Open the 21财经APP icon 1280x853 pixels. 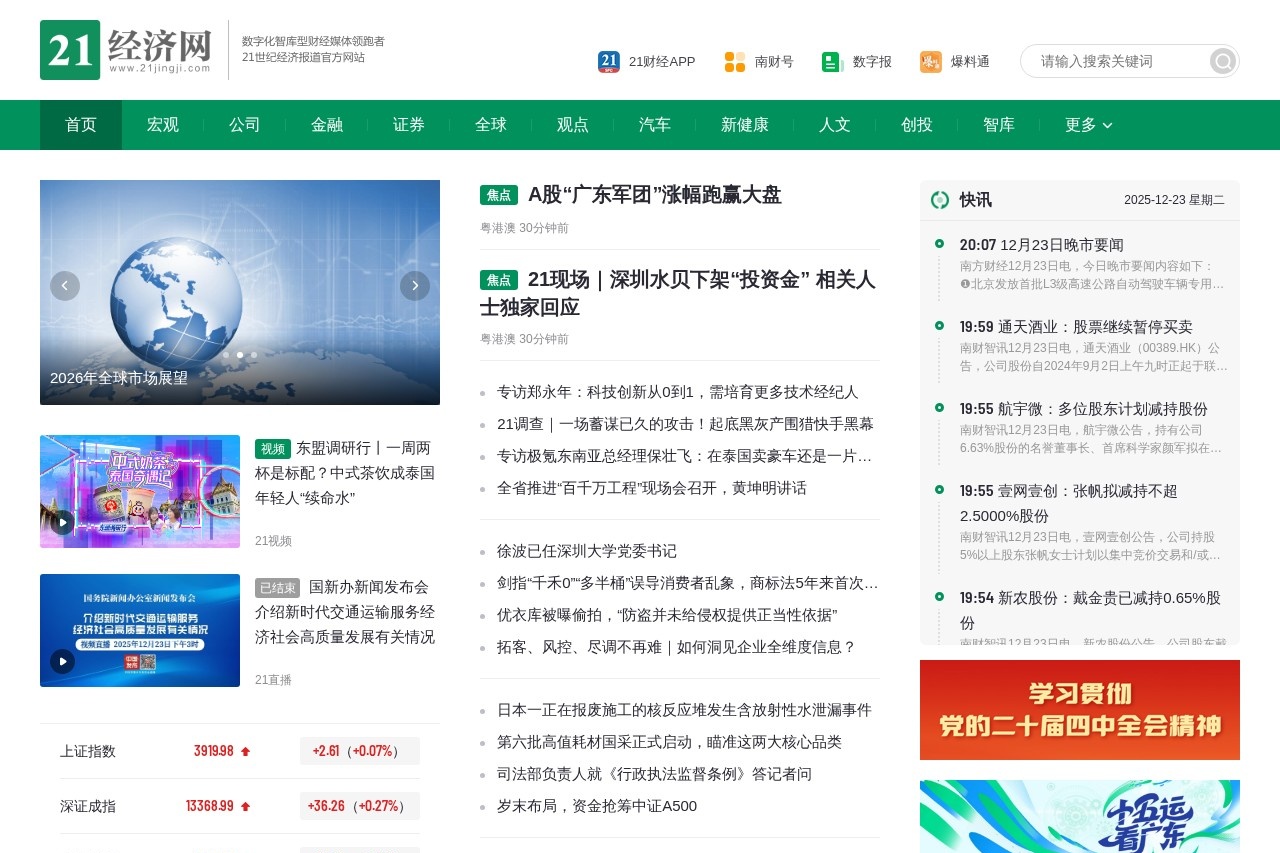[x=608, y=61]
